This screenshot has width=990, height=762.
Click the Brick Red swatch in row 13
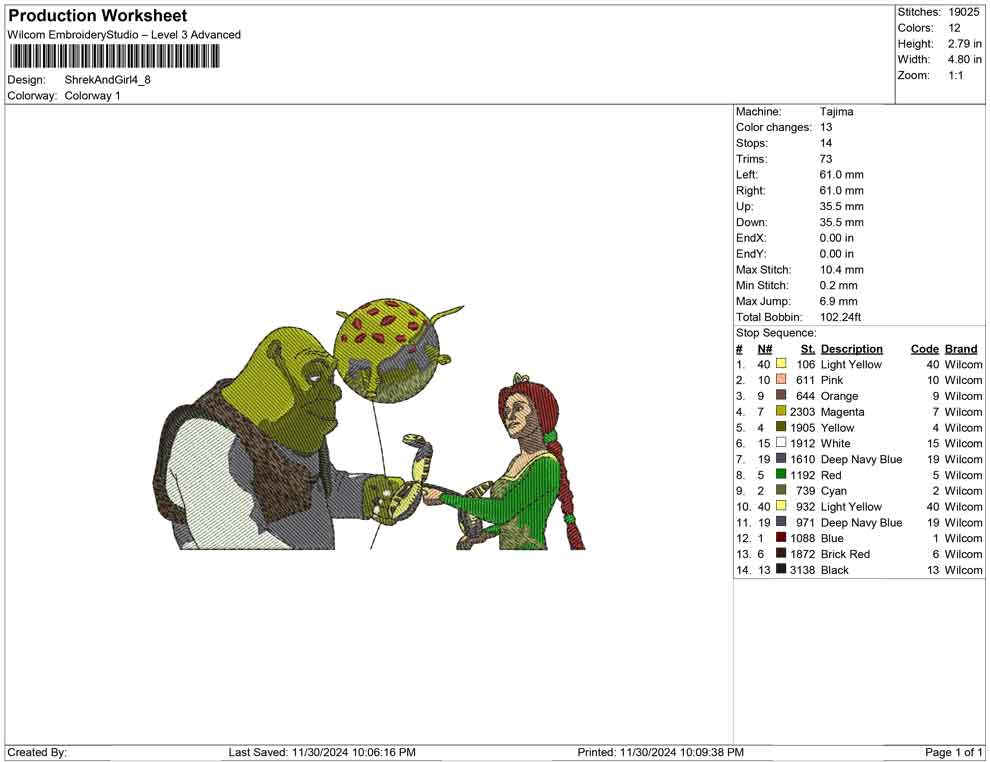point(781,553)
